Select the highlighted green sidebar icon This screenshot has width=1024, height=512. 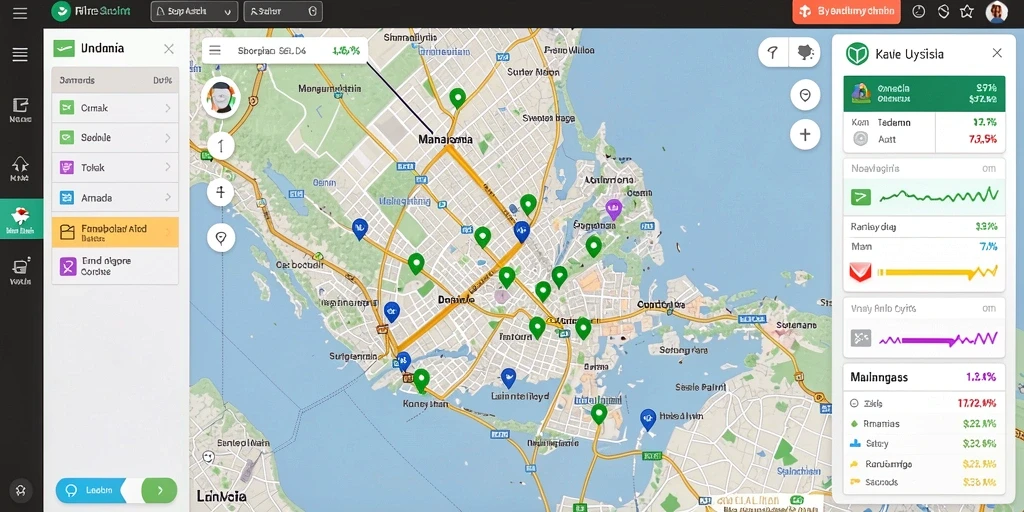click(22, 219)
